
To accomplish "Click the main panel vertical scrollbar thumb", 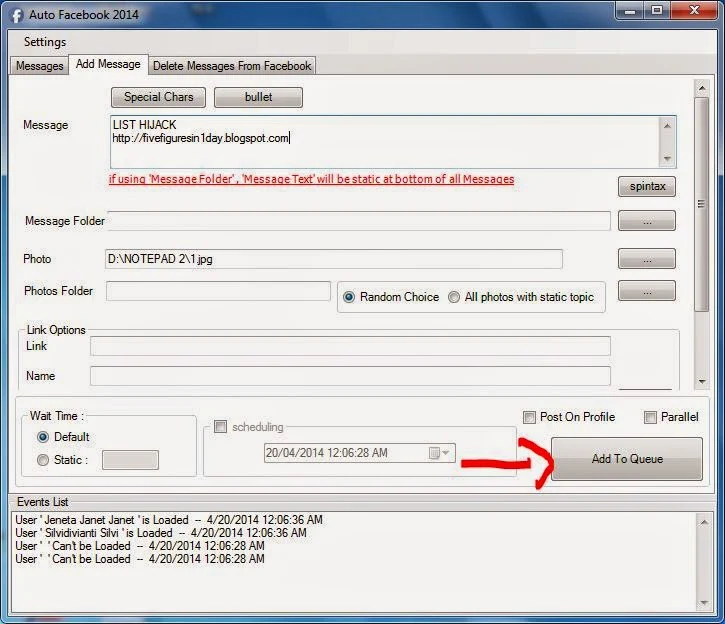I will point(702,204).
